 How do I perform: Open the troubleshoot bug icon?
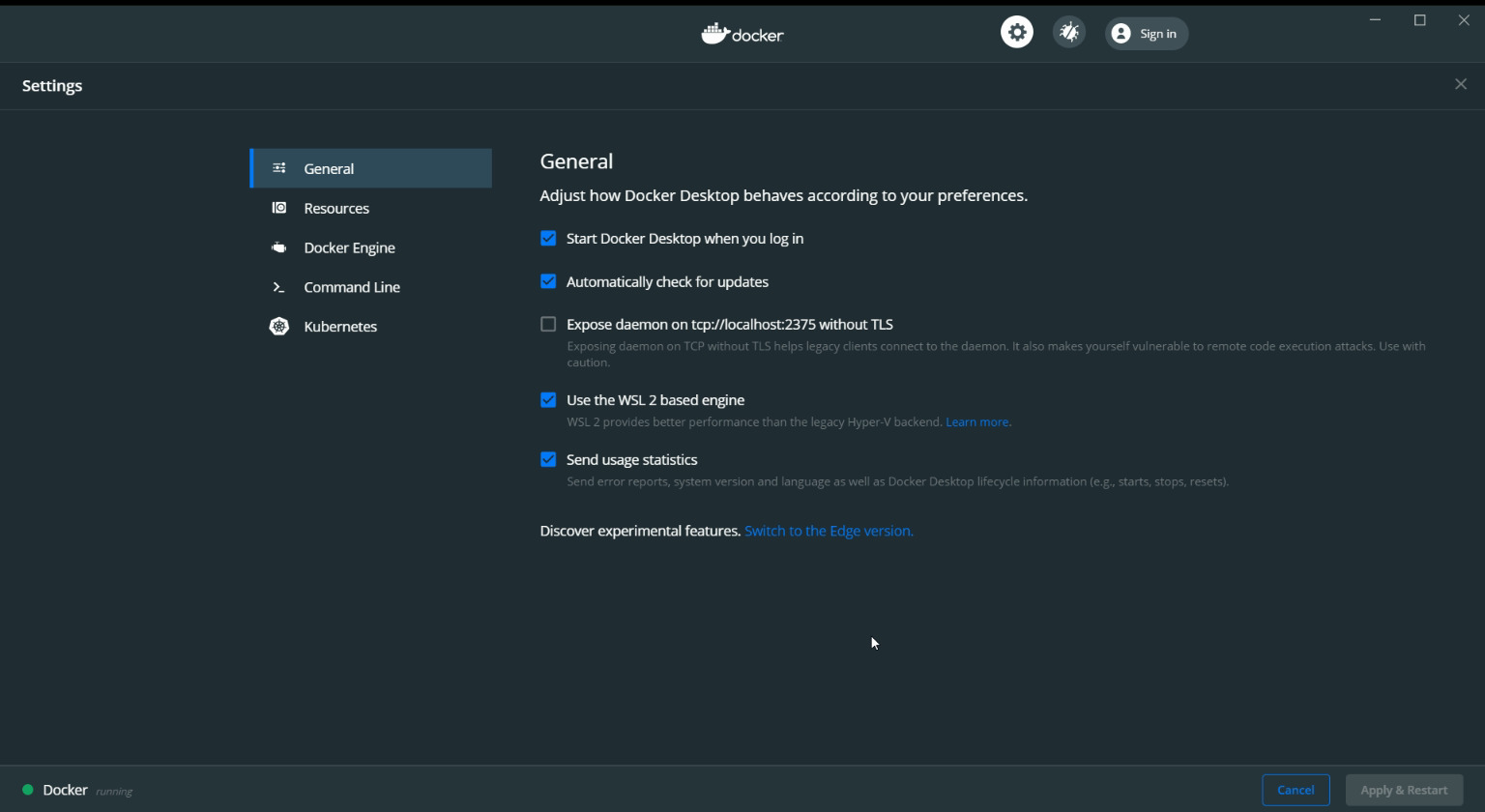[1068, 32]
